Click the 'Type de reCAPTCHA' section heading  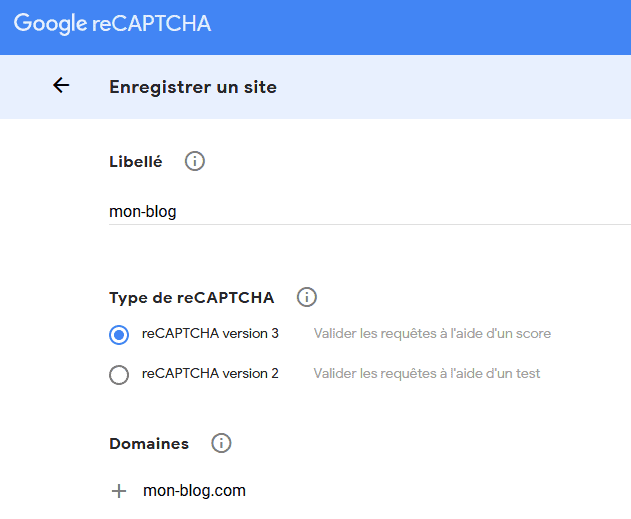point(192,298)
